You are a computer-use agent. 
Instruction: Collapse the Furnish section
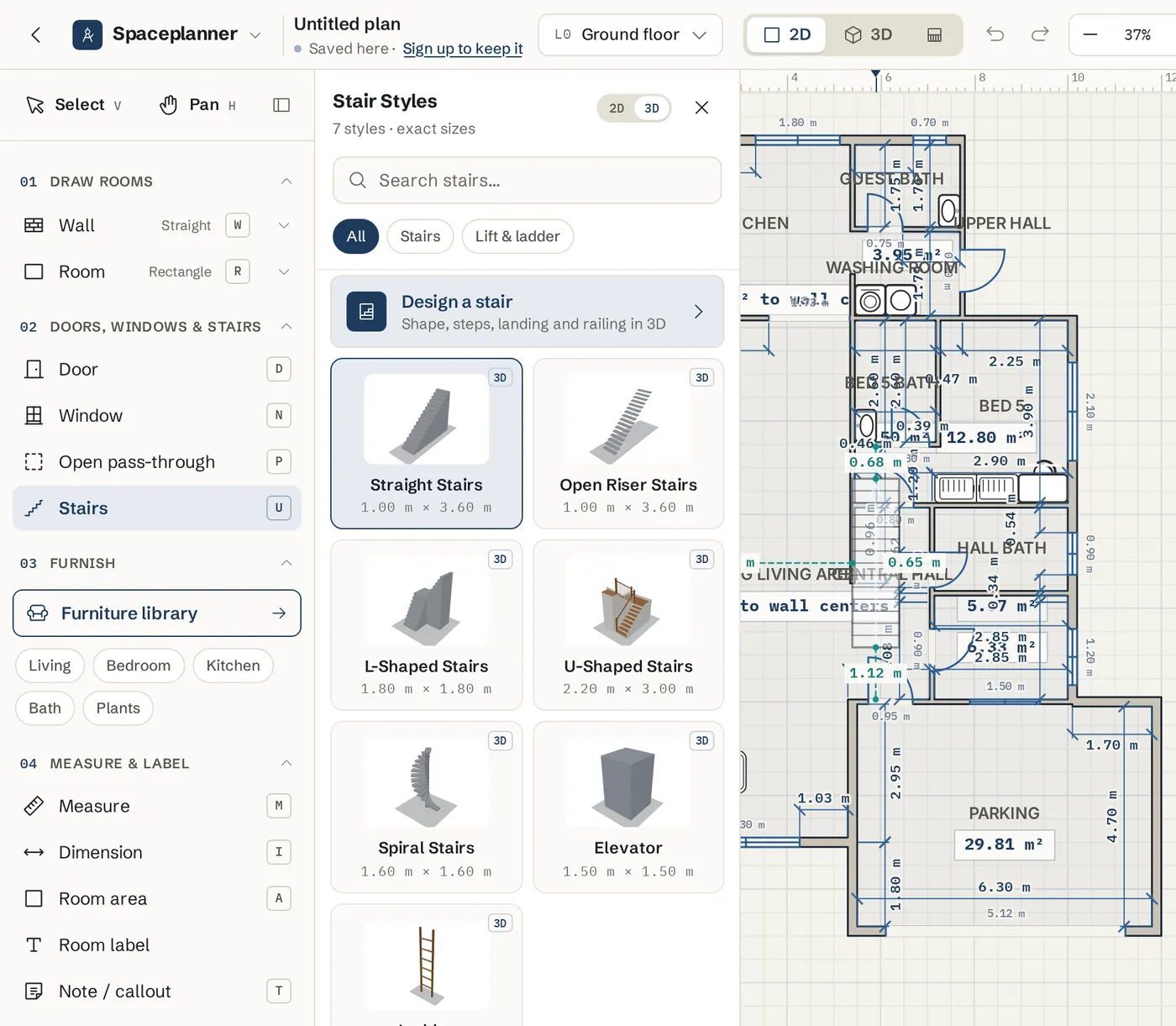286,563
